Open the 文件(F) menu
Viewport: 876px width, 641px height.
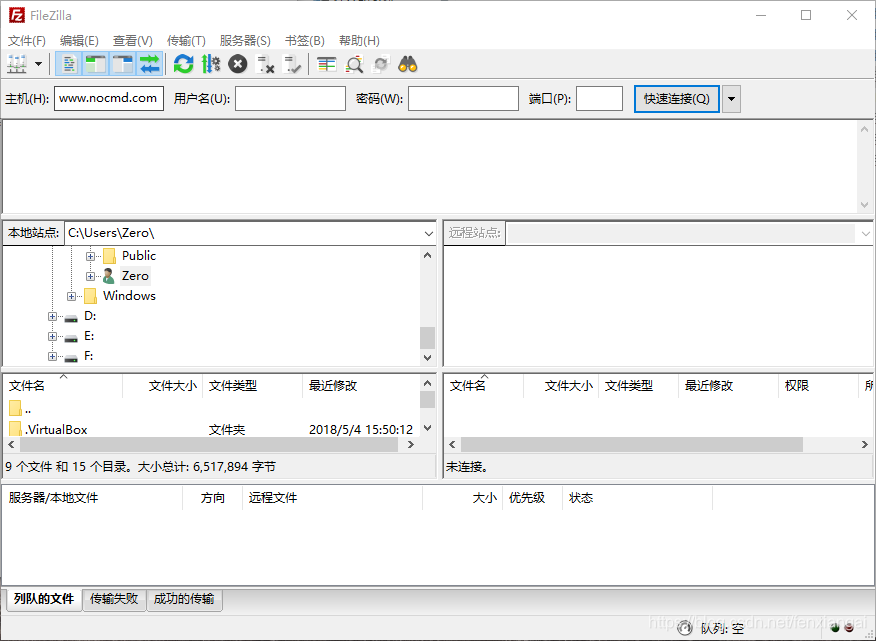click(26, 41)
